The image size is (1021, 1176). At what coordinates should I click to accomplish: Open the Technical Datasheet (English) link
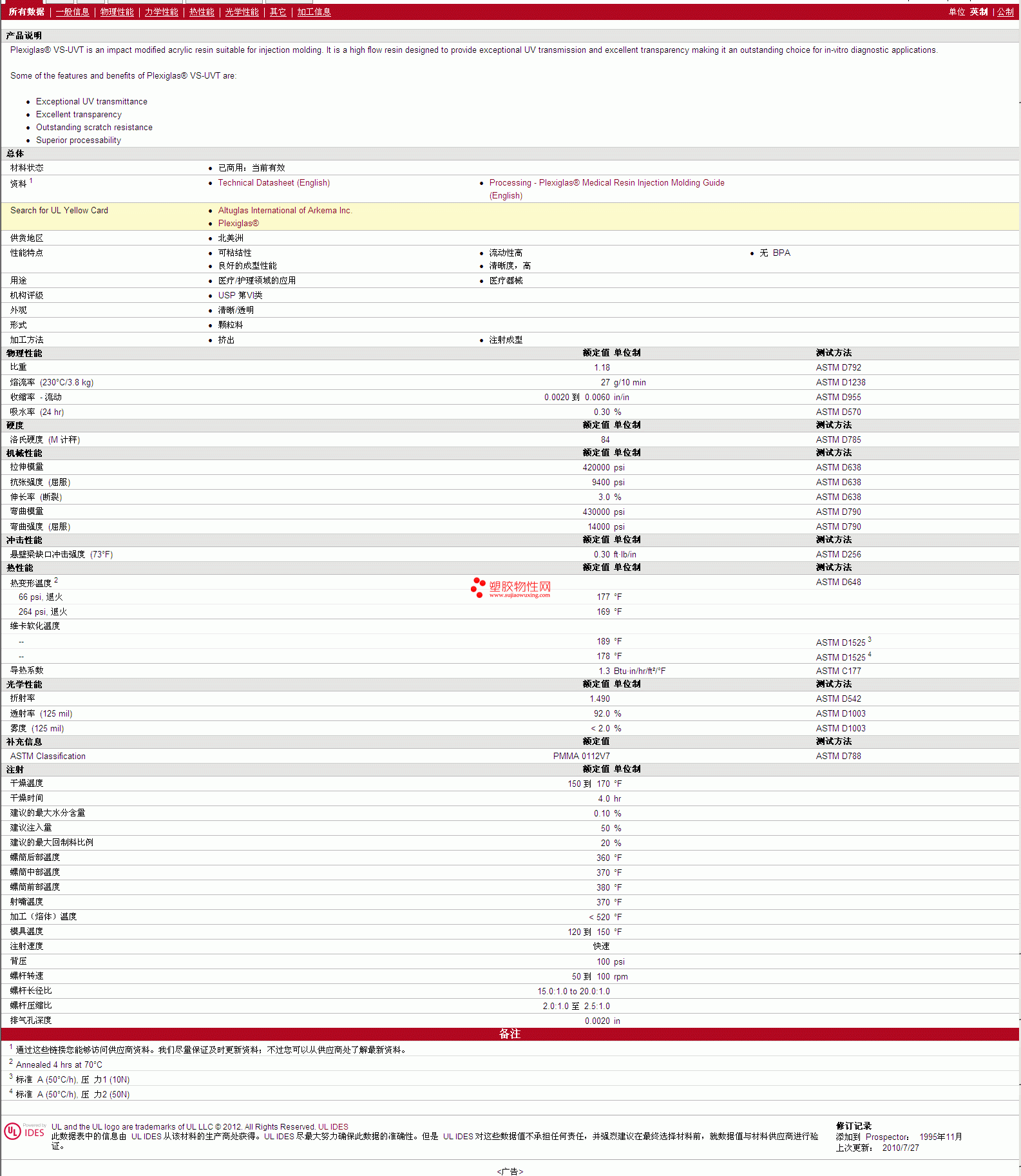coord(274,183)
